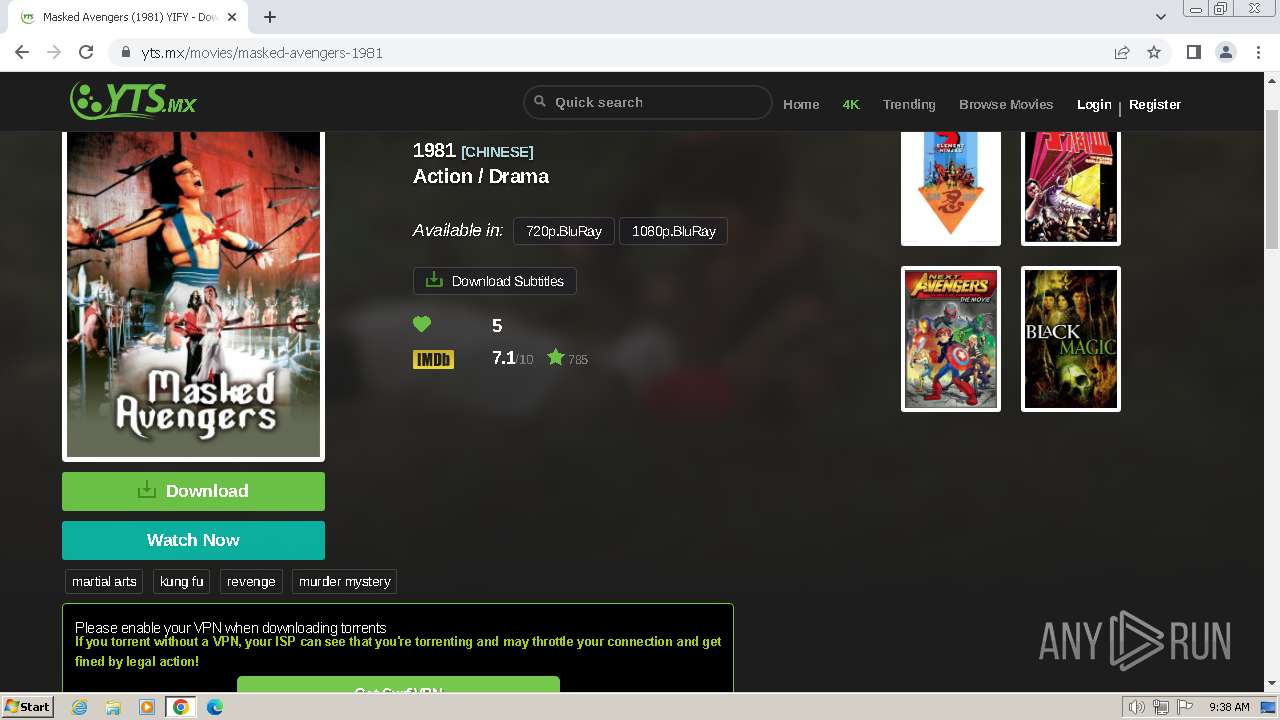Click the browser back arrow
Viewport: 1280px width, 720px height.
click(22, 52)
